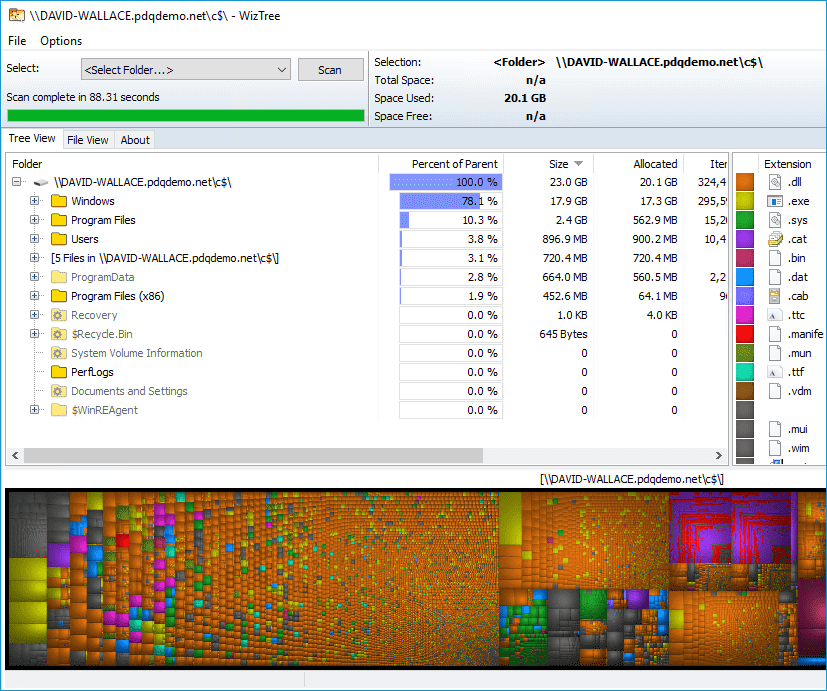Screen dimensions: 827x691
Task: Click the .ttf font file icon
Action: (774, 372)
